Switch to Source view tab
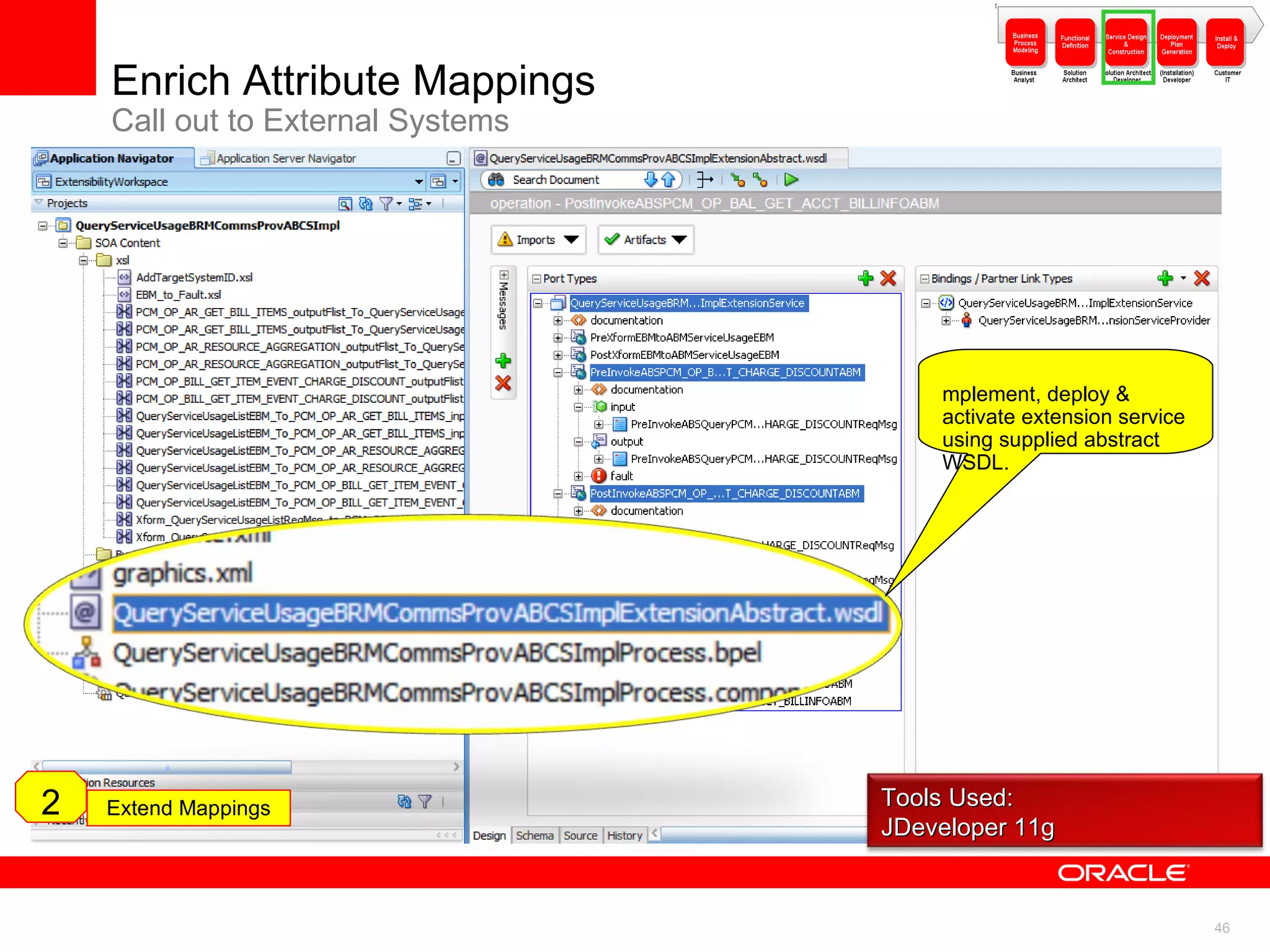 [580, 835]
